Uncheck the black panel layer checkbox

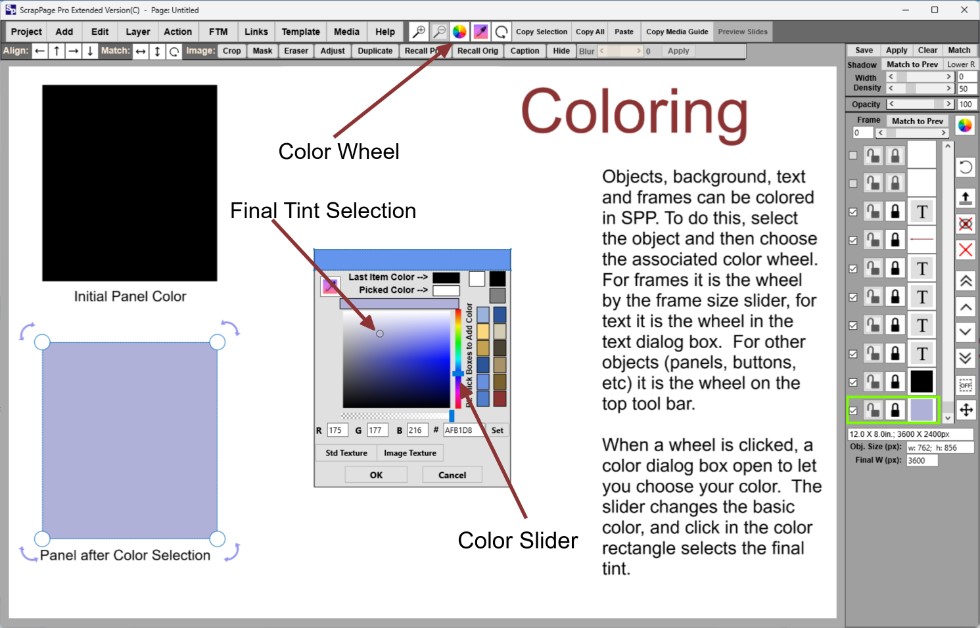(x=853, y=381)
